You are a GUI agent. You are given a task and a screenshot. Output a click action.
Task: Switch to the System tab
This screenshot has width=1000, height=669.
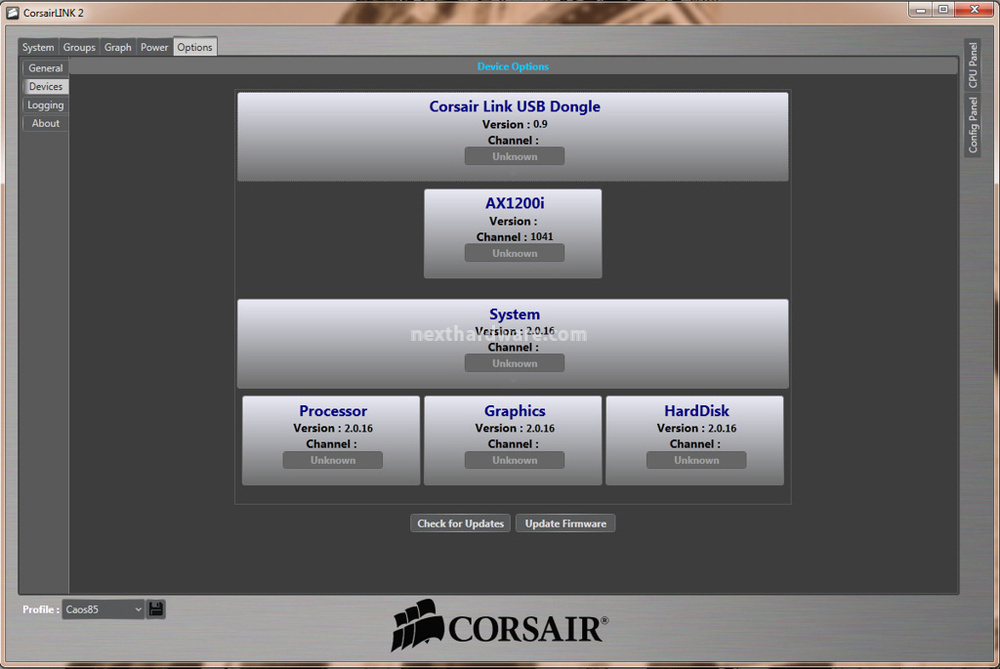click(x=38, y=47)
